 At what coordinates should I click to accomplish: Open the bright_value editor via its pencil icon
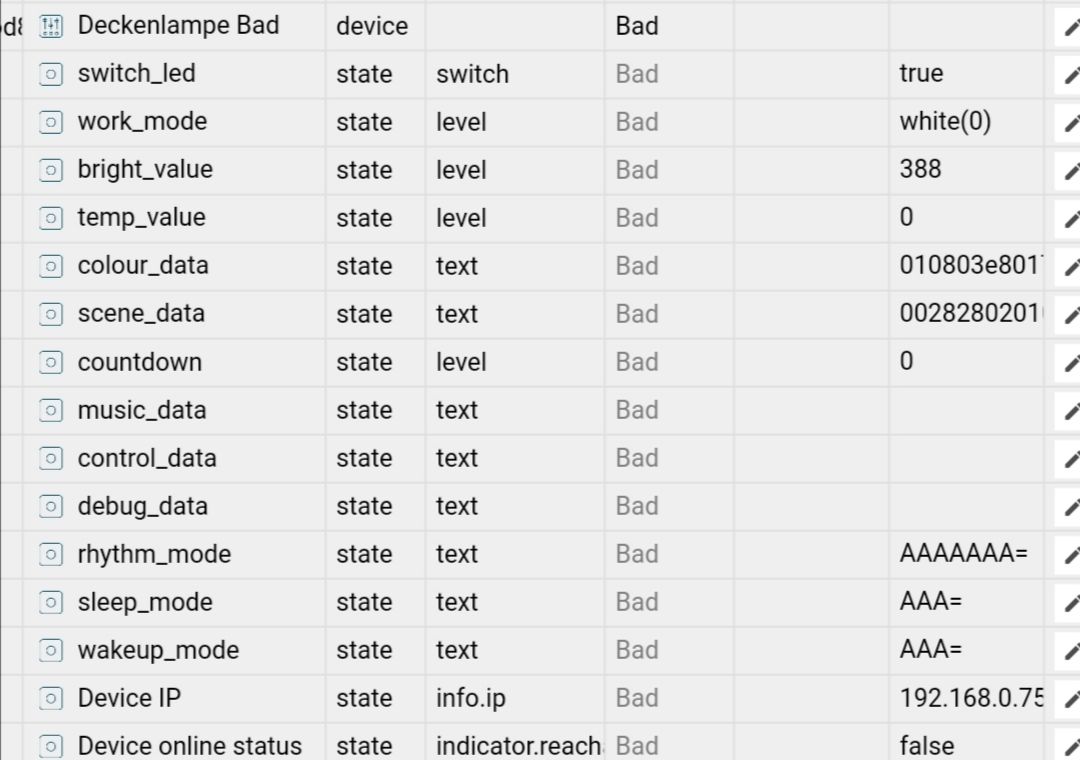click(1071, 171)
